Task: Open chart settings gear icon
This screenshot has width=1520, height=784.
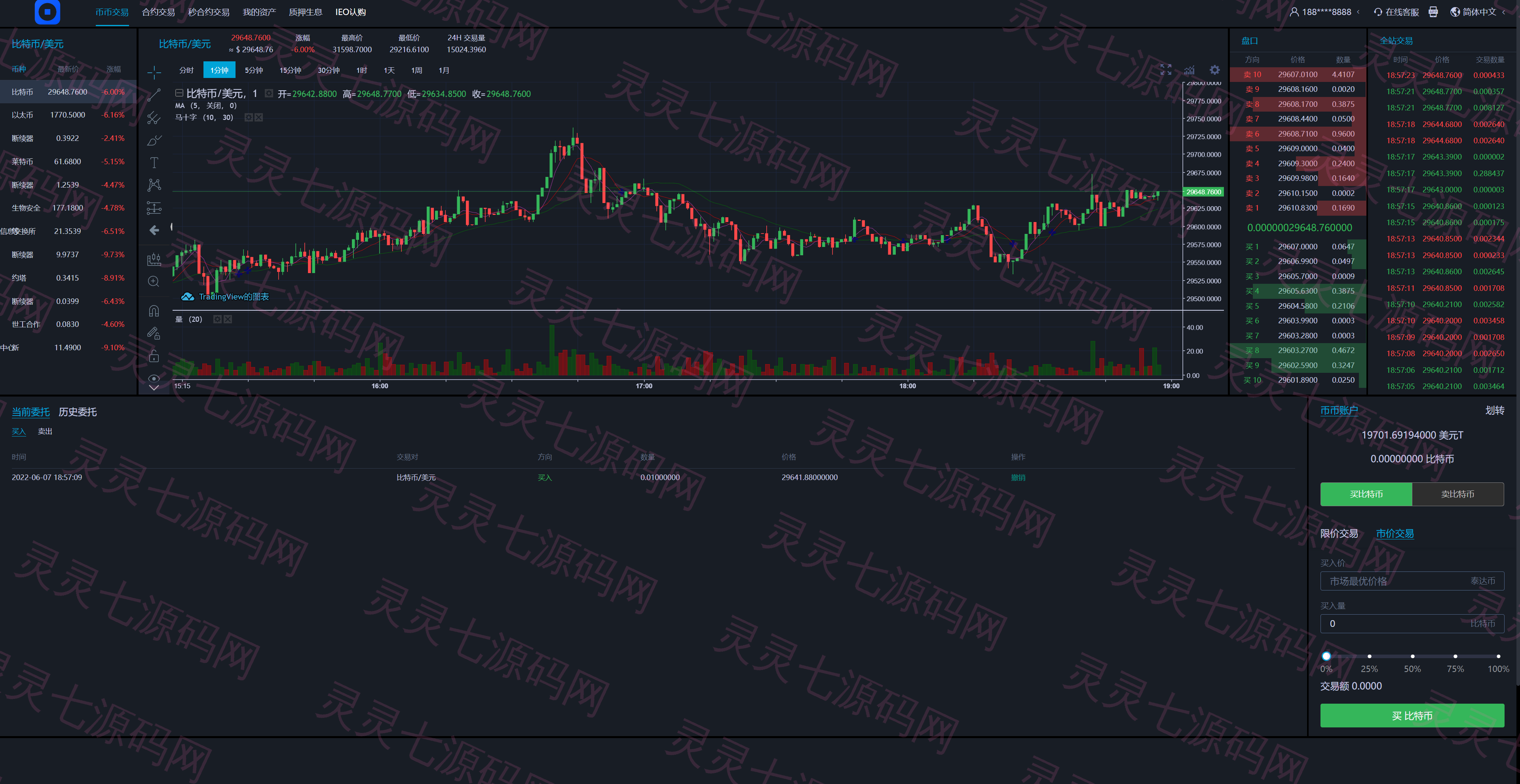Action: click(1214, 70)
